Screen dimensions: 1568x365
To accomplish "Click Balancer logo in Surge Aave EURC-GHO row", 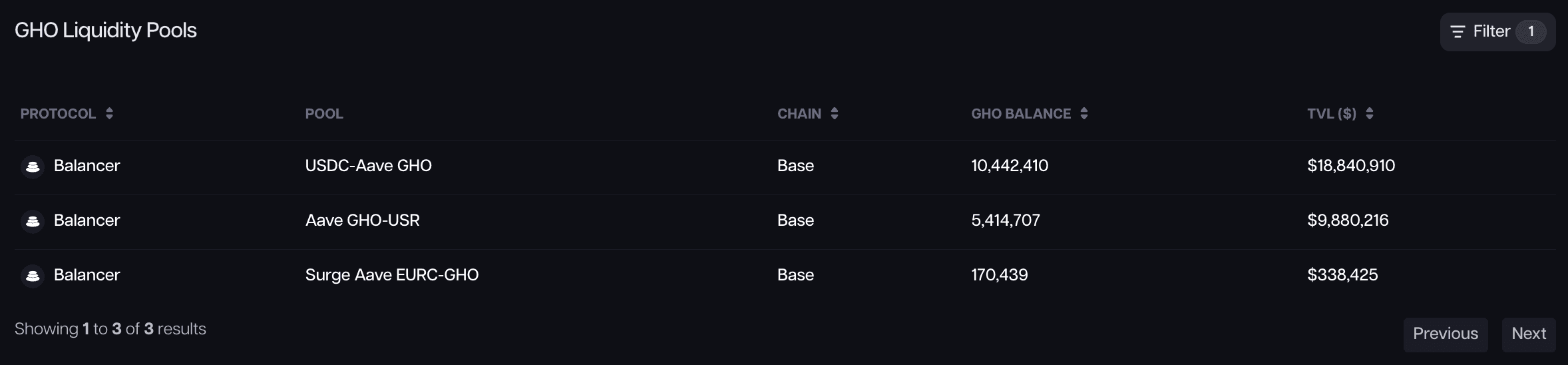I will (x=33, y=275).
